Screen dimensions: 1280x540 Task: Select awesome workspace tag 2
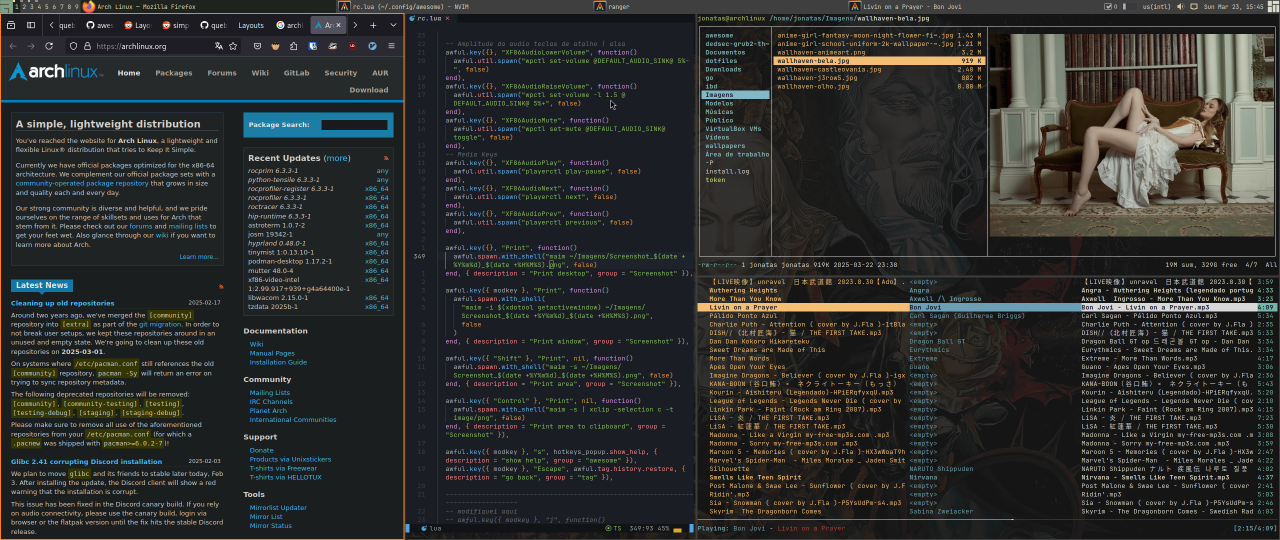[24, 6]
